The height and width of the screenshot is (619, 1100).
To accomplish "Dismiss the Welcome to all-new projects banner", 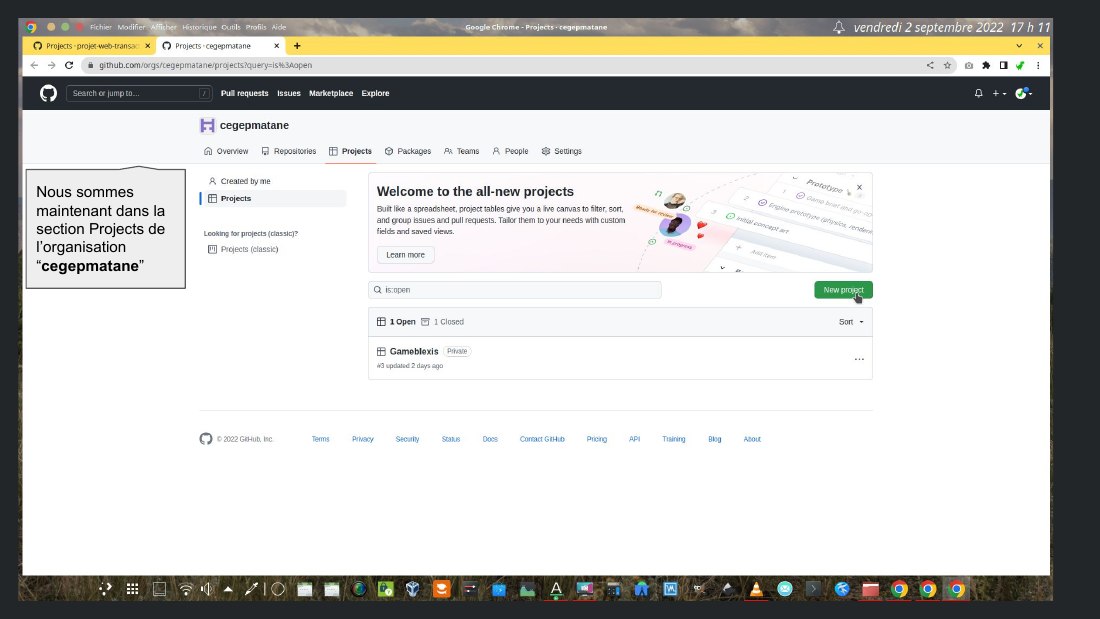I will pos(859,187).
